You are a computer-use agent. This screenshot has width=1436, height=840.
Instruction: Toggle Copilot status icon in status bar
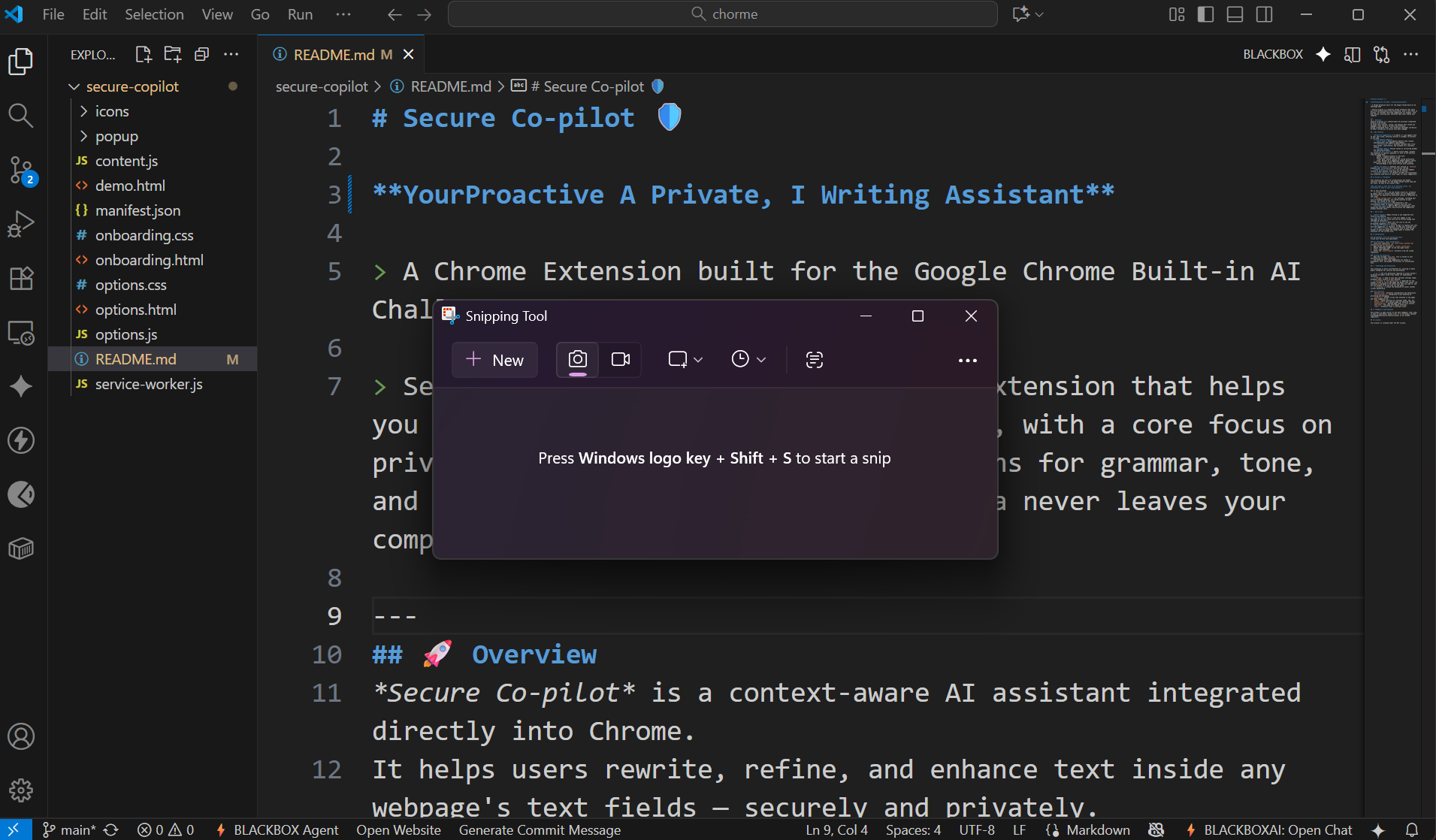[x=1156, y=830]
